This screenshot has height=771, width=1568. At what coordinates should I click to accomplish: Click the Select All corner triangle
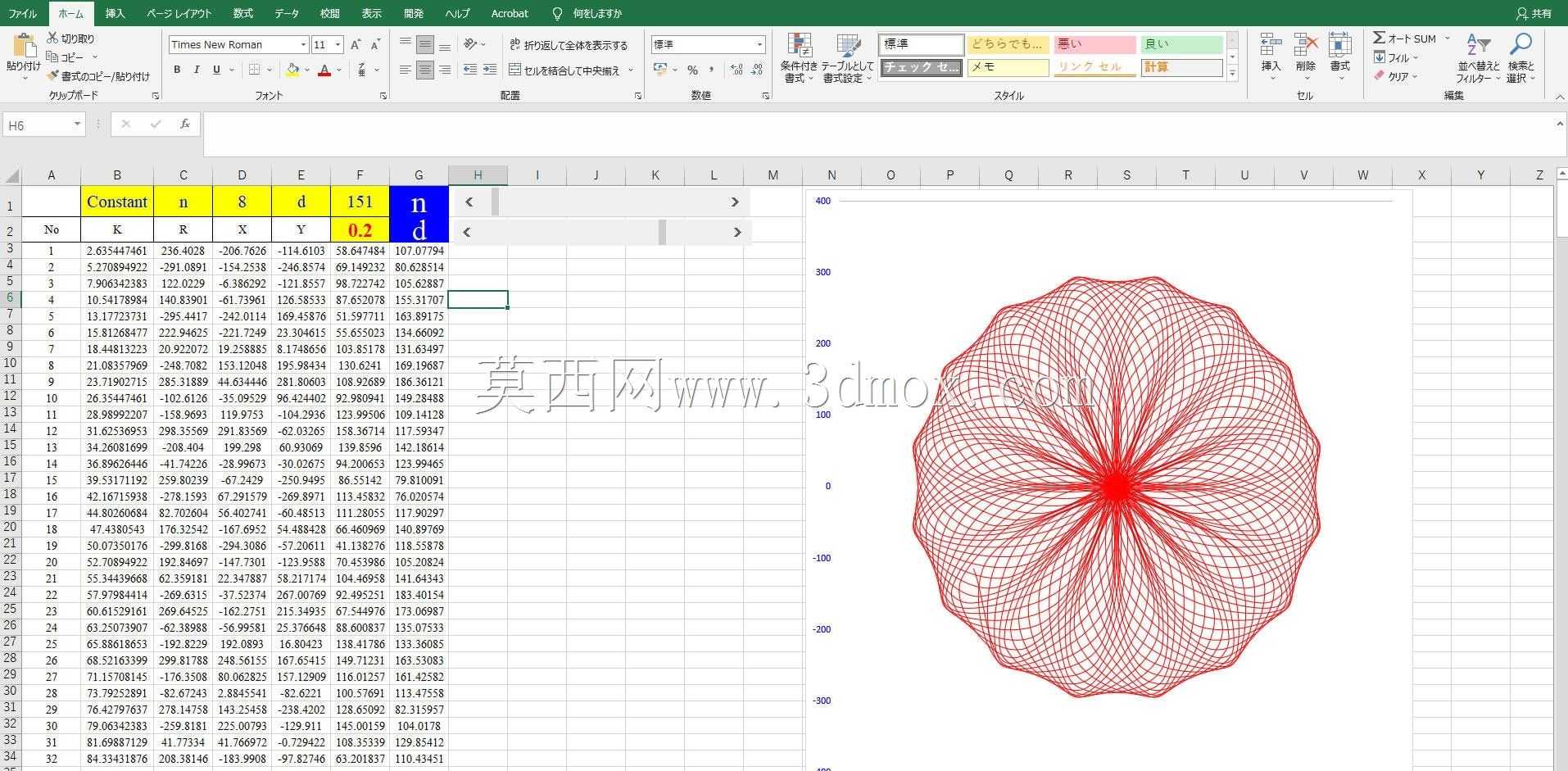[x=11, y=175]
